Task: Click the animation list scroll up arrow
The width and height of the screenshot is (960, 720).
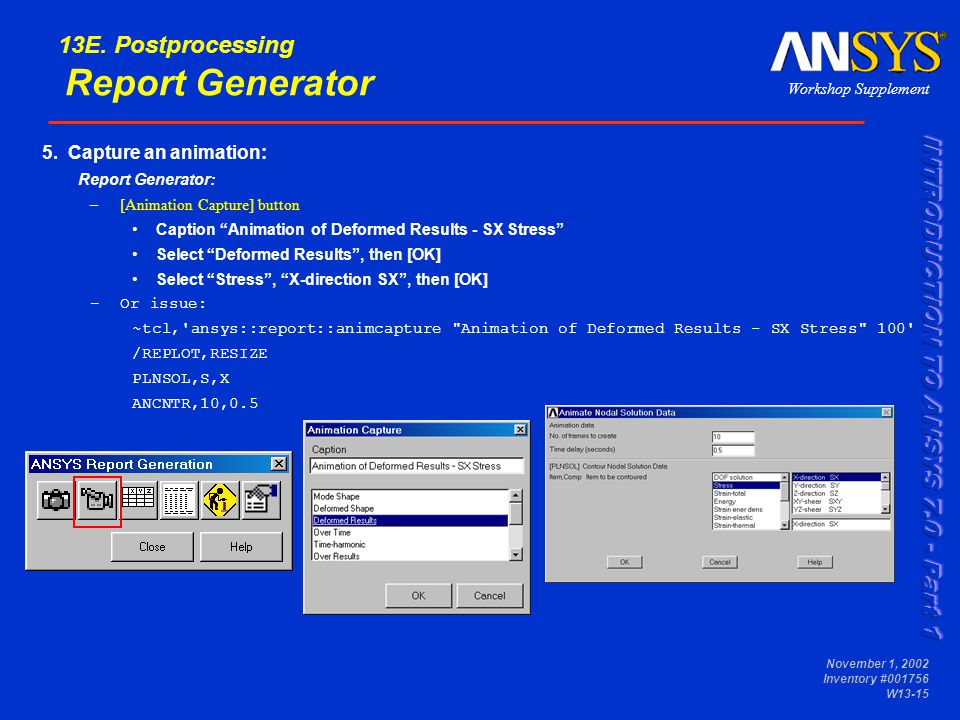Action: [516, 495]
